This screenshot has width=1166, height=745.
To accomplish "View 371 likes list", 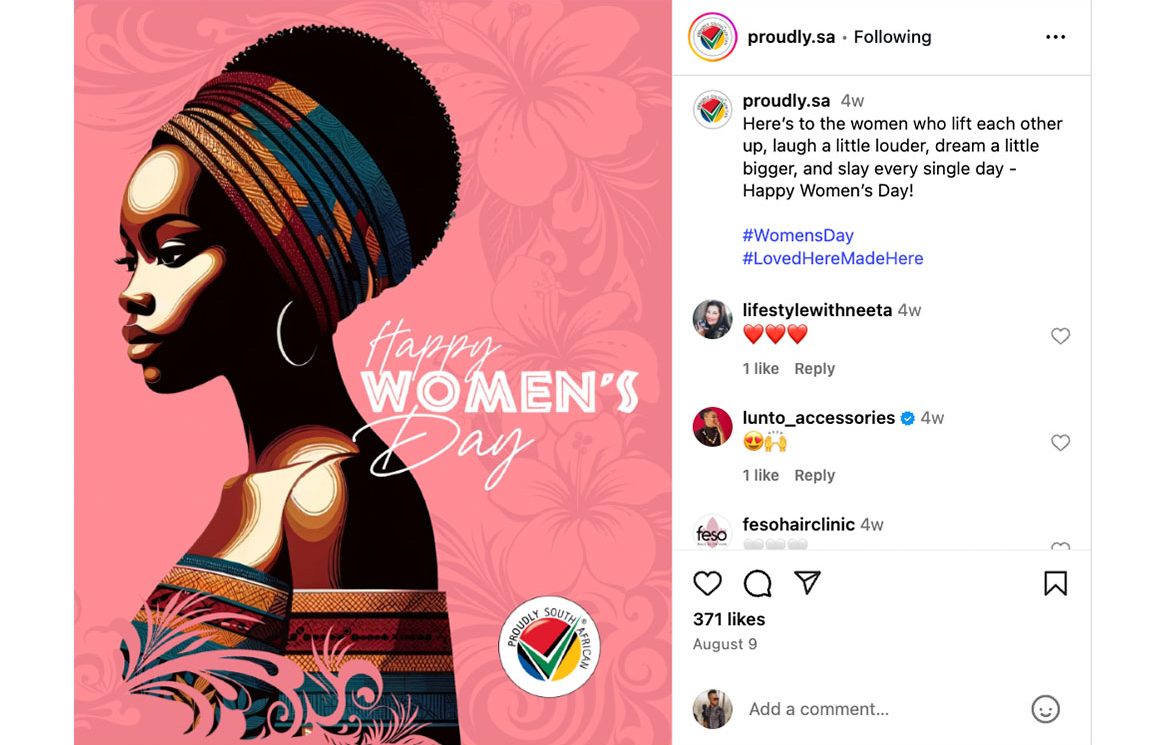I will (x=729, y=619).
